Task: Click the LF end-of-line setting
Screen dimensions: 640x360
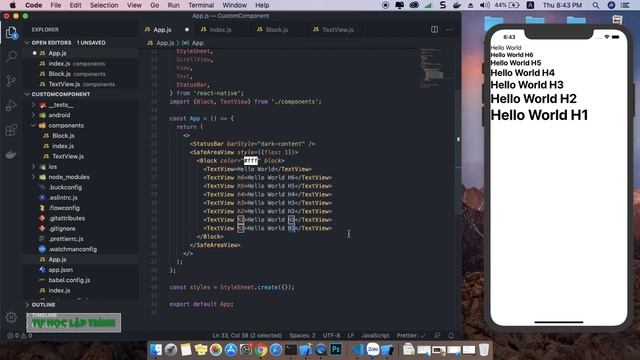Action: click(351, 336)
